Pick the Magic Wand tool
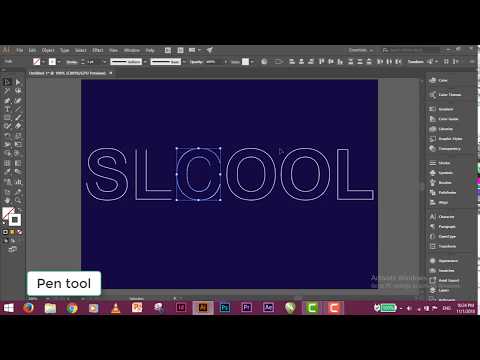Viewport: 480px width, 360px height. click(x=7, y=91)
